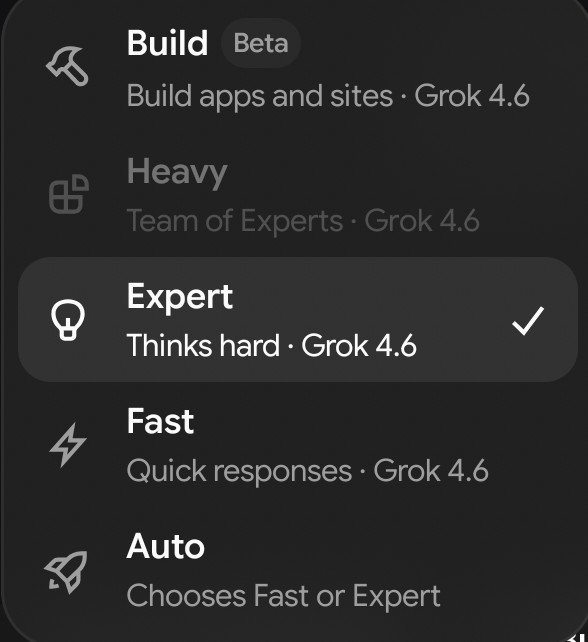Click "Team of Experts · Grok 4.6" subtitle
The height and width of the screenshot is (642, 588).
(303, 221)
